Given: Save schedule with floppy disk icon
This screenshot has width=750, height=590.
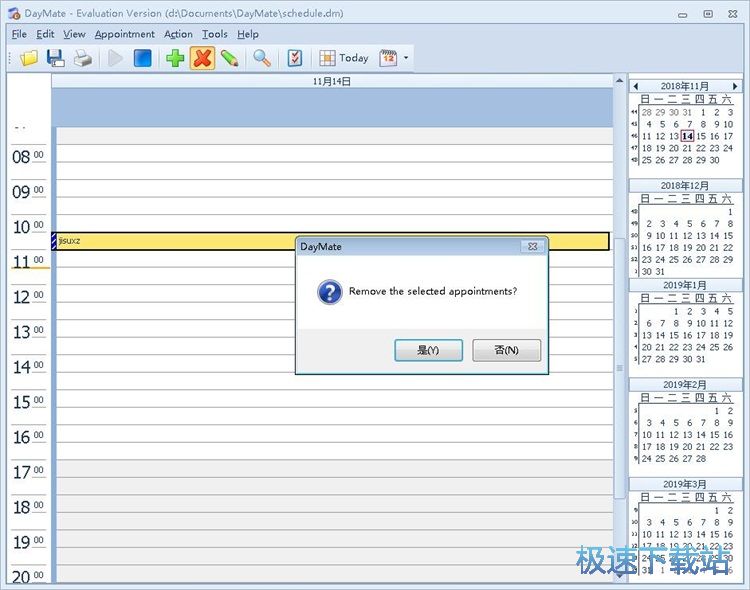Looking at the screenshot, I should click(56, 58).
